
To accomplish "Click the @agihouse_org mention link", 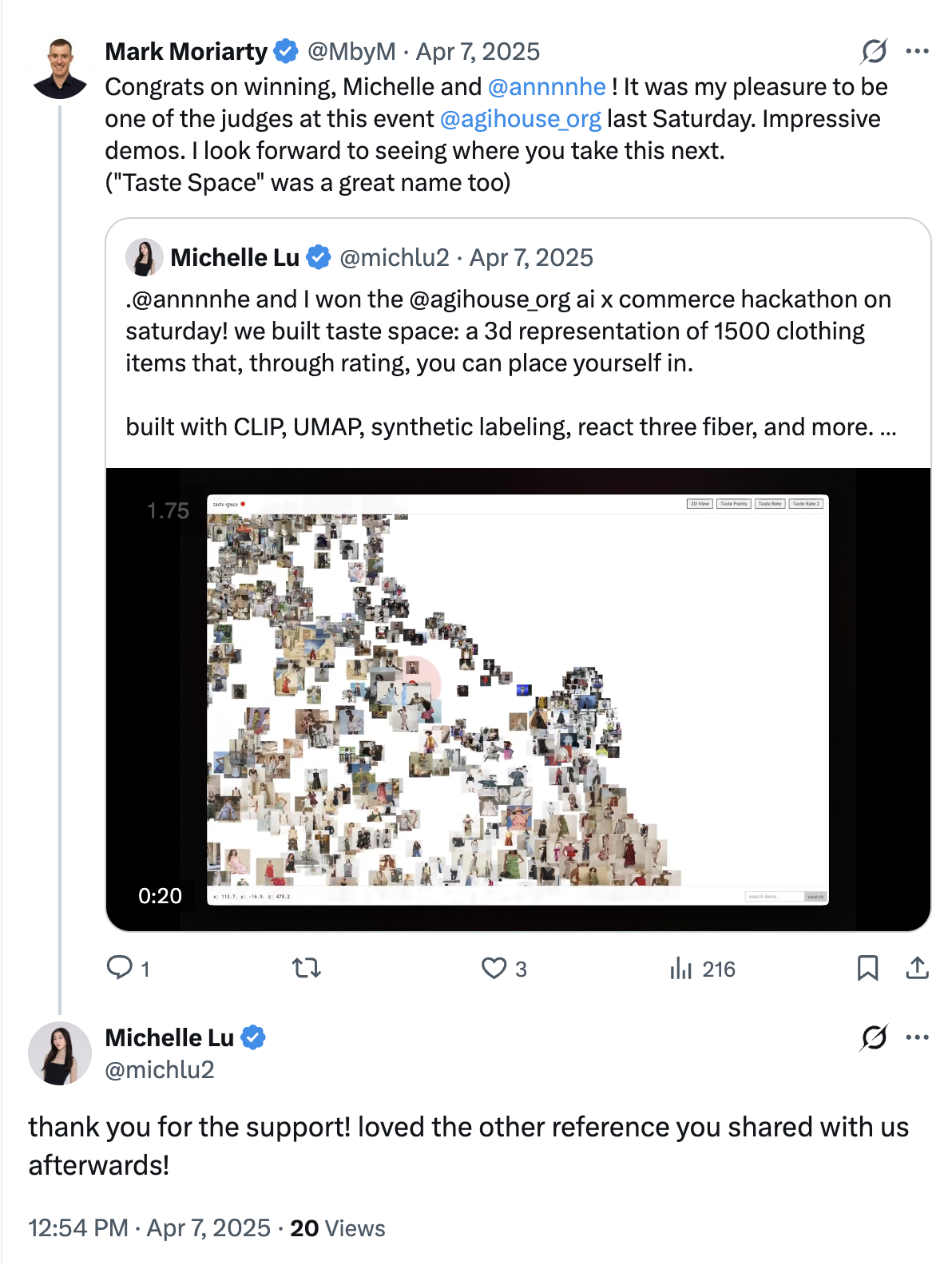I will tap(520, 119).
